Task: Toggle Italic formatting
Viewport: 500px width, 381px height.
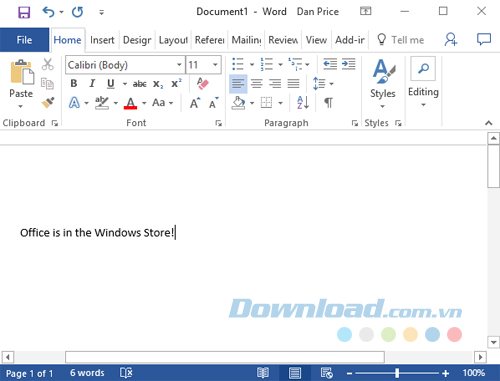Action: pos(92,83)
